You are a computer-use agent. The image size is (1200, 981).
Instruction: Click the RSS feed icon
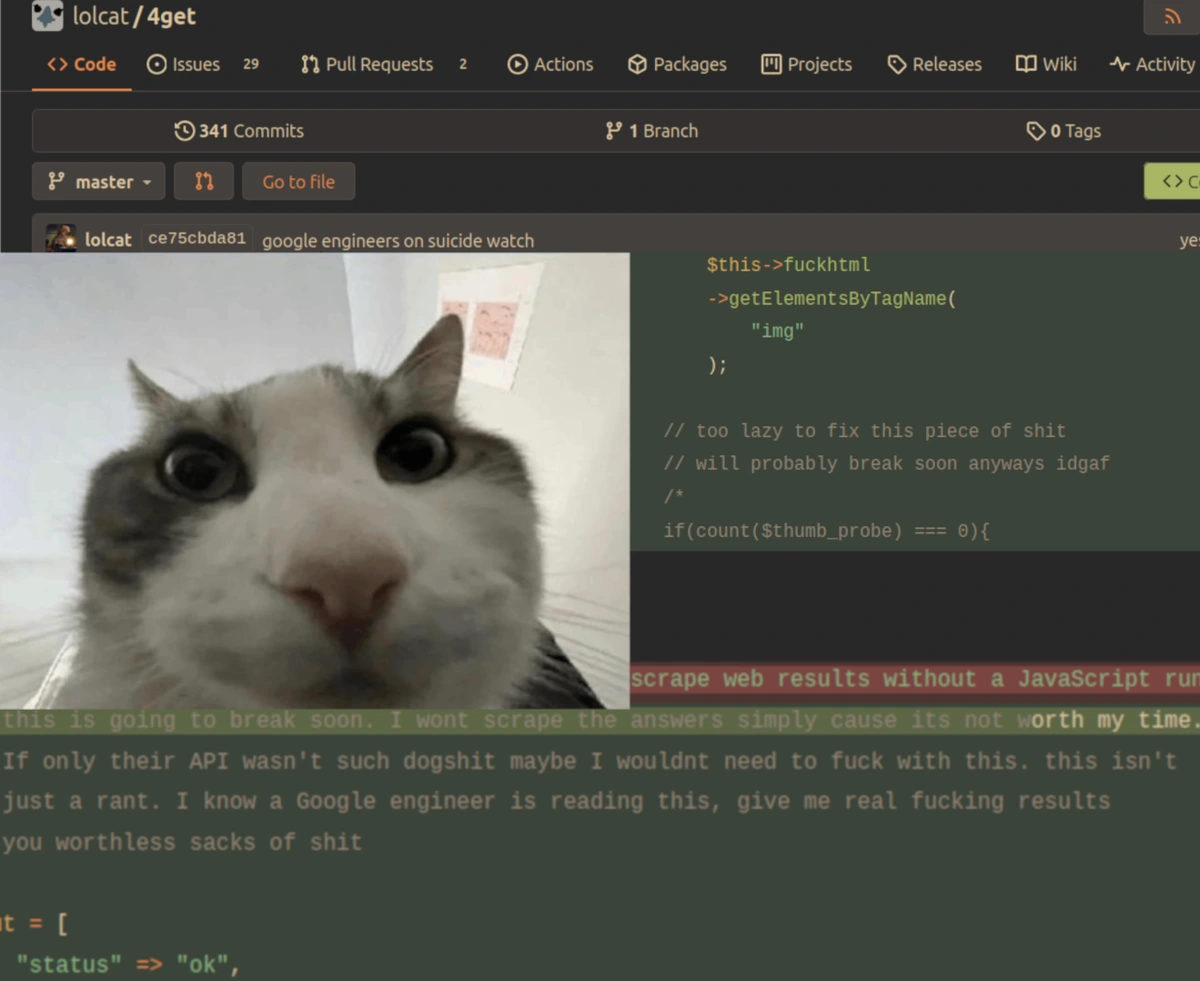tap(1172, 17)
